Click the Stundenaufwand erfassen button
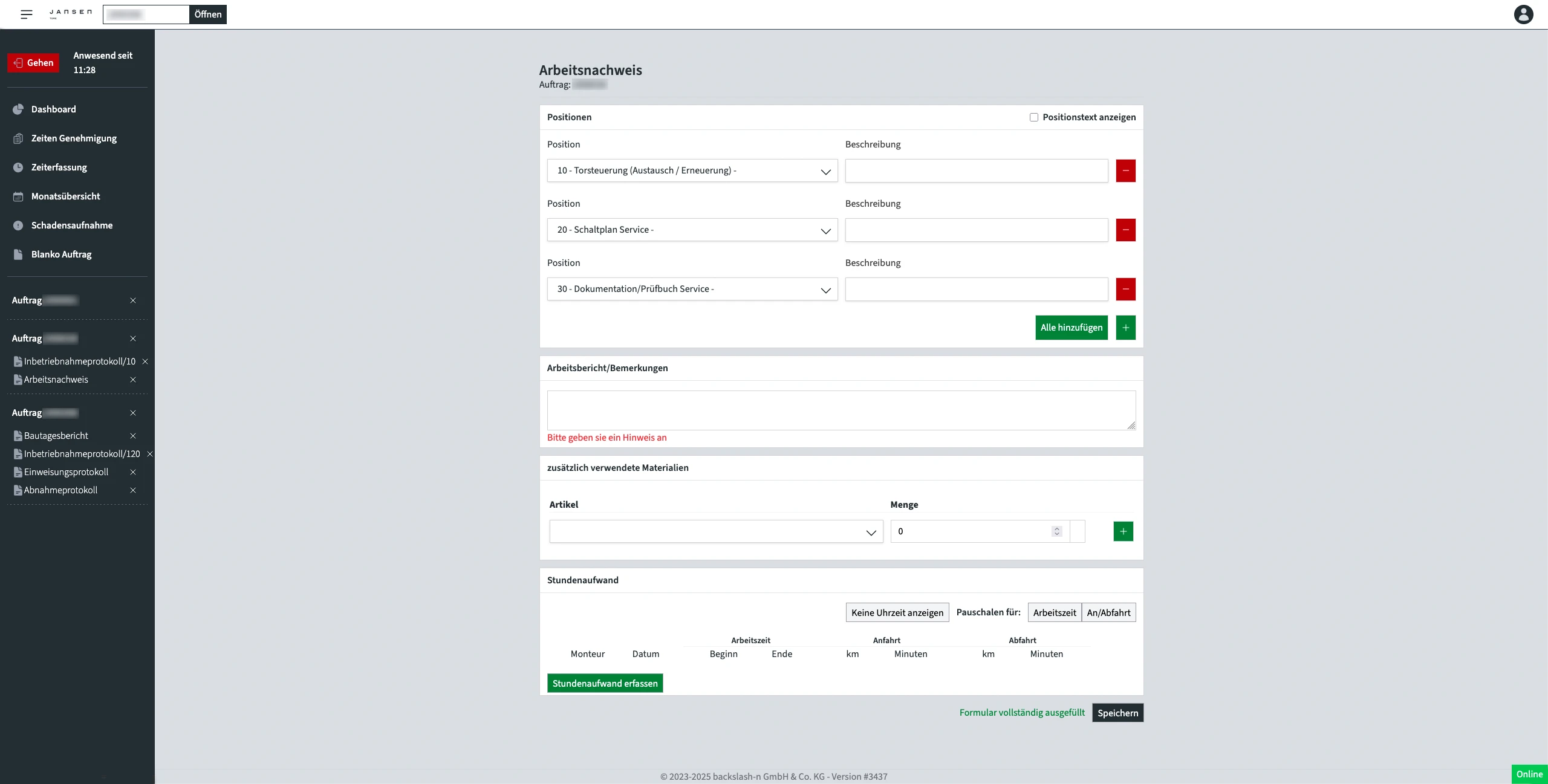Screen dimensions: 1548x784 click(x=605, y=683)
